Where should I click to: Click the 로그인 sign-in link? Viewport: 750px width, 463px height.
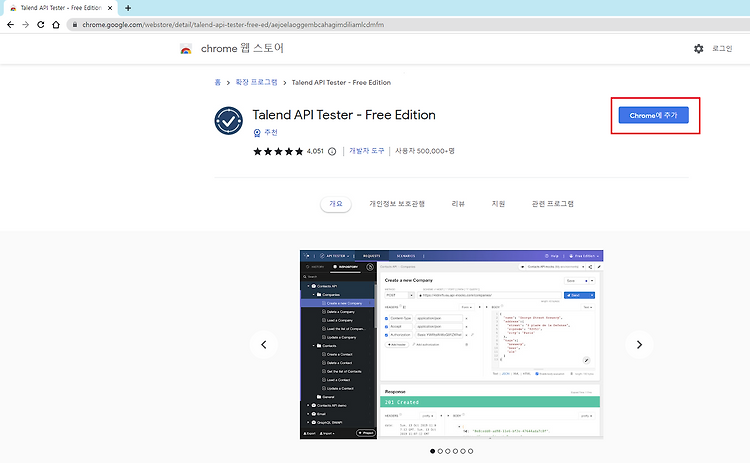[x=722, y=49]
